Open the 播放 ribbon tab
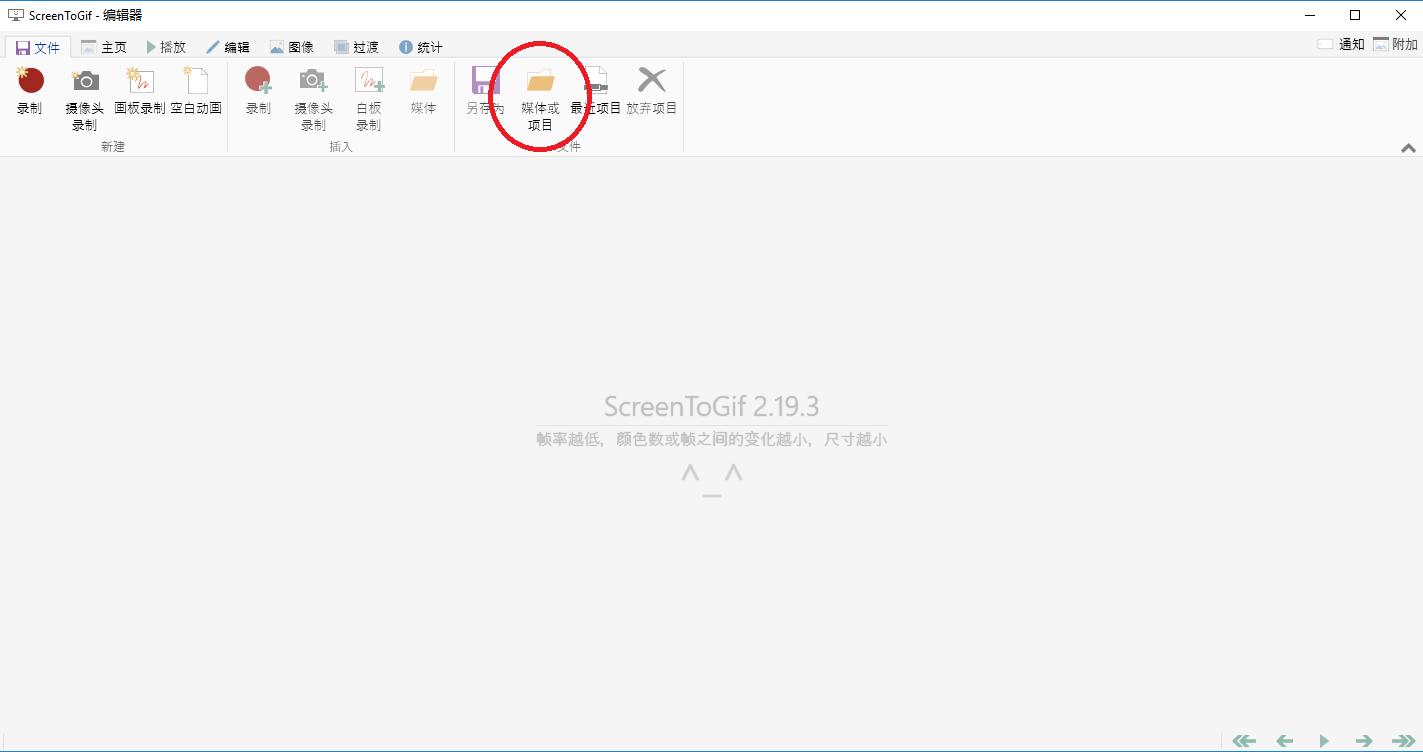The height and width of the screenshot is (752, 1423). click(166, 47)
